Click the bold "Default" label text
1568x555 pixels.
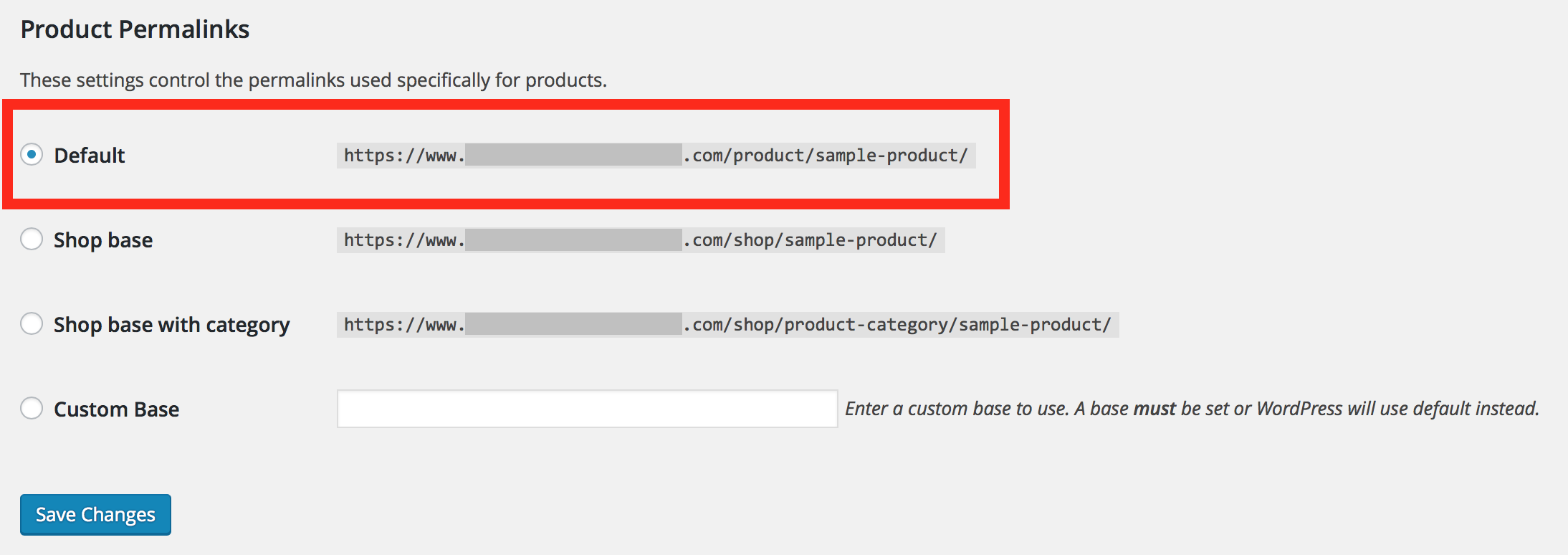click(90, 156)
